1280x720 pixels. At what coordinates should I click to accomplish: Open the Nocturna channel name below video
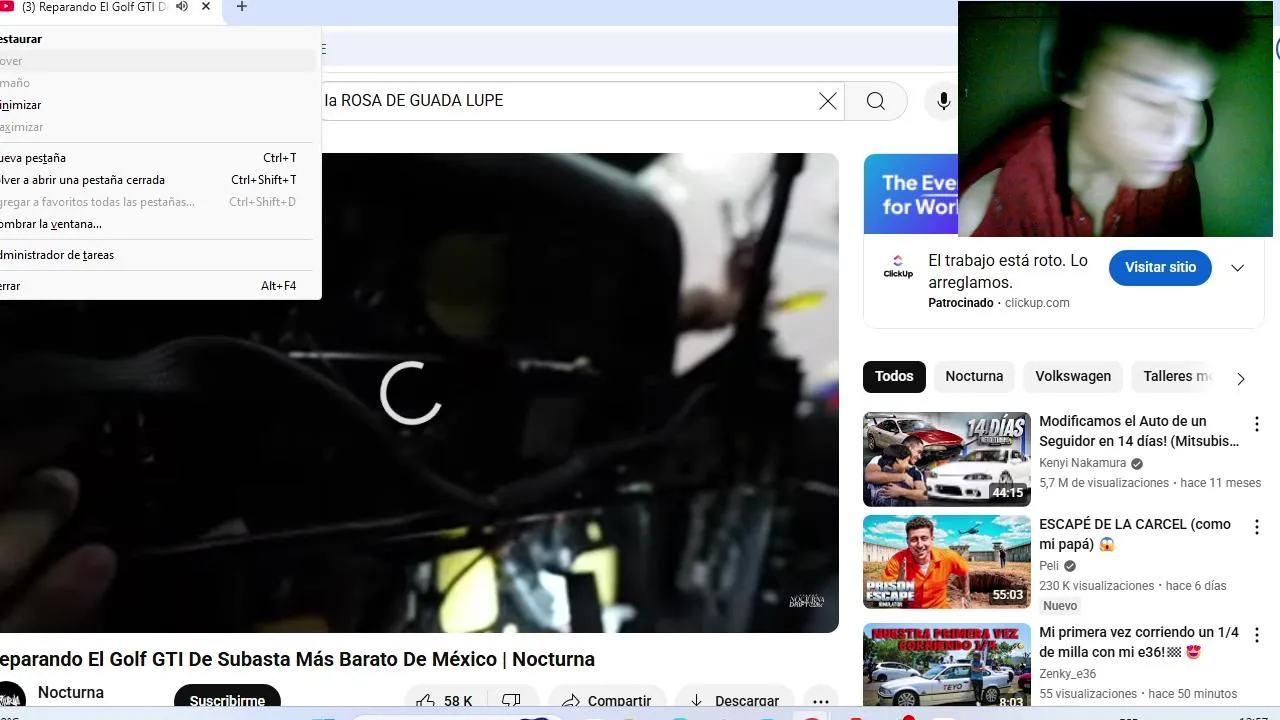point(71,693)
